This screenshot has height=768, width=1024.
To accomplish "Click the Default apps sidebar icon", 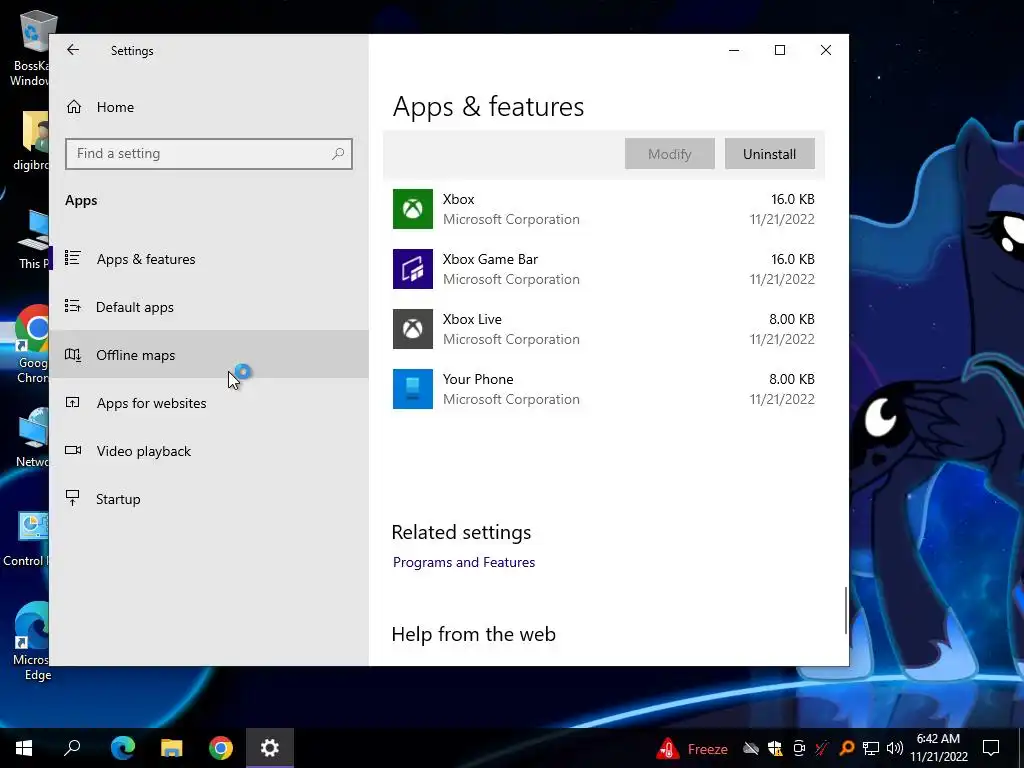I will click(x=72, y=306).
